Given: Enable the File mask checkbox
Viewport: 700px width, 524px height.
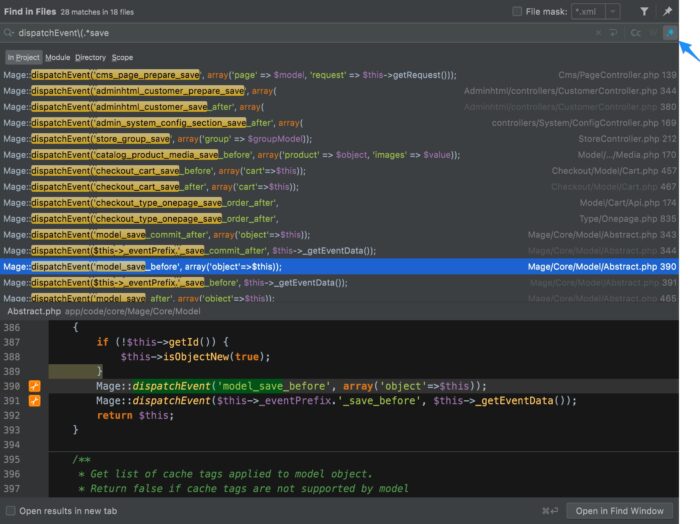Looking at the screenshot, I should pyautogui.click(x=517, y=12).
